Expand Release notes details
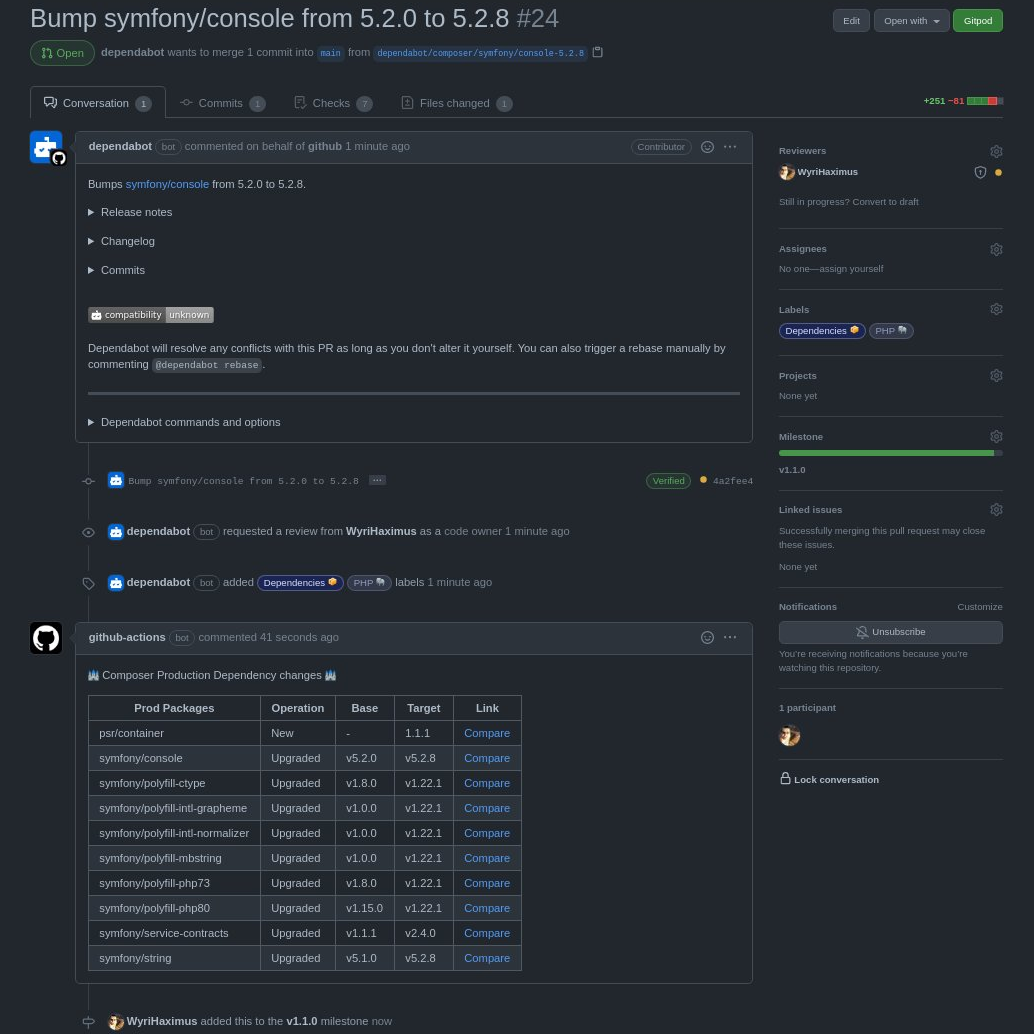The width and height of the screenshot is (1034, 1034). click(x=130, y=212)
